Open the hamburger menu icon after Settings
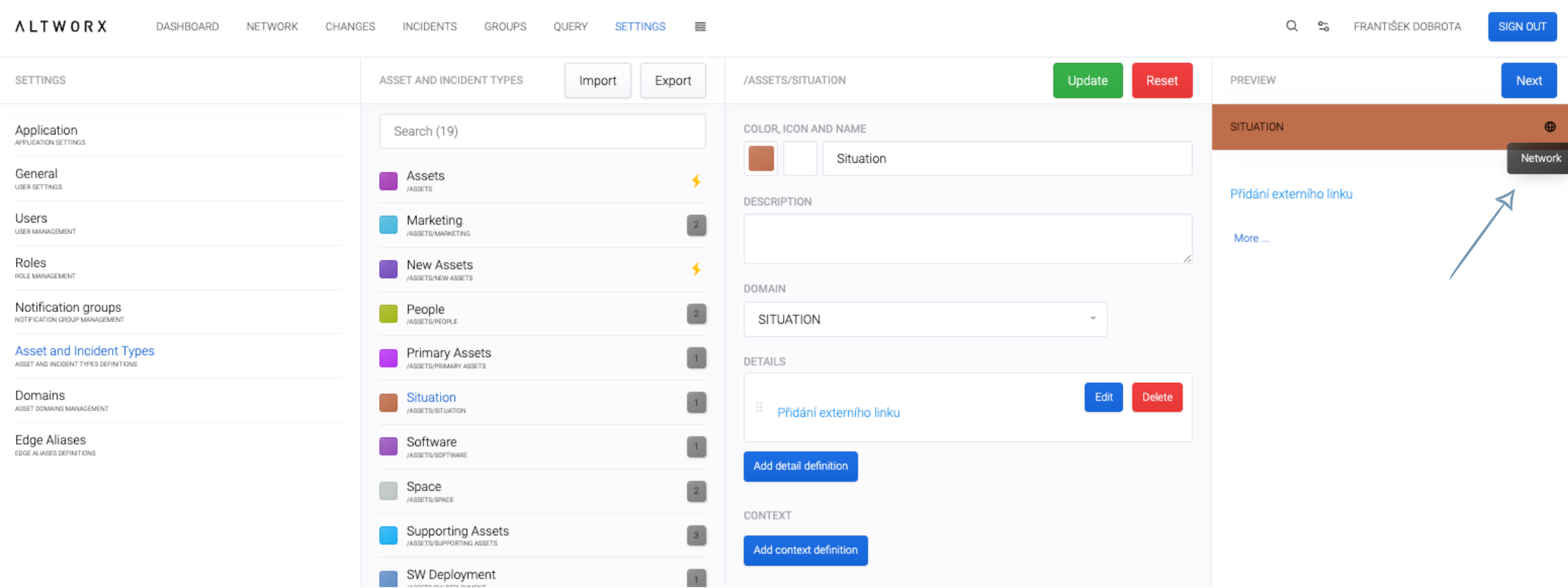1568x588 pixels. click(700, 26)
